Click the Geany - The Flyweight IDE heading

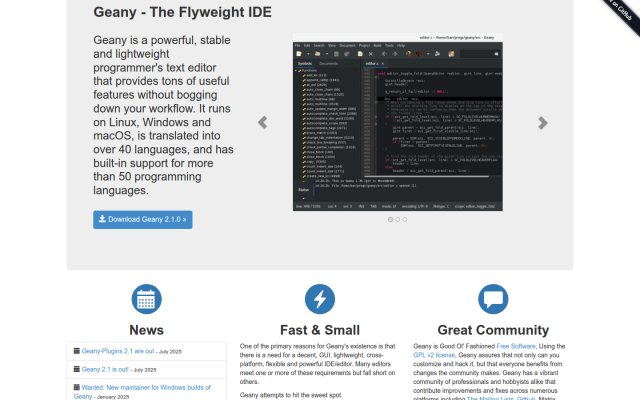coord(182,12)
